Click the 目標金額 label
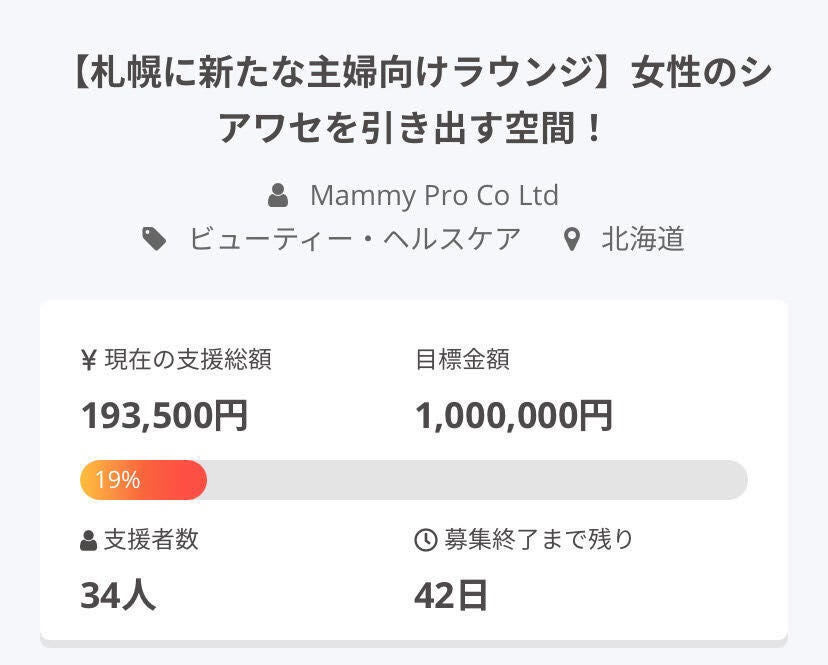 coord(462,360)
